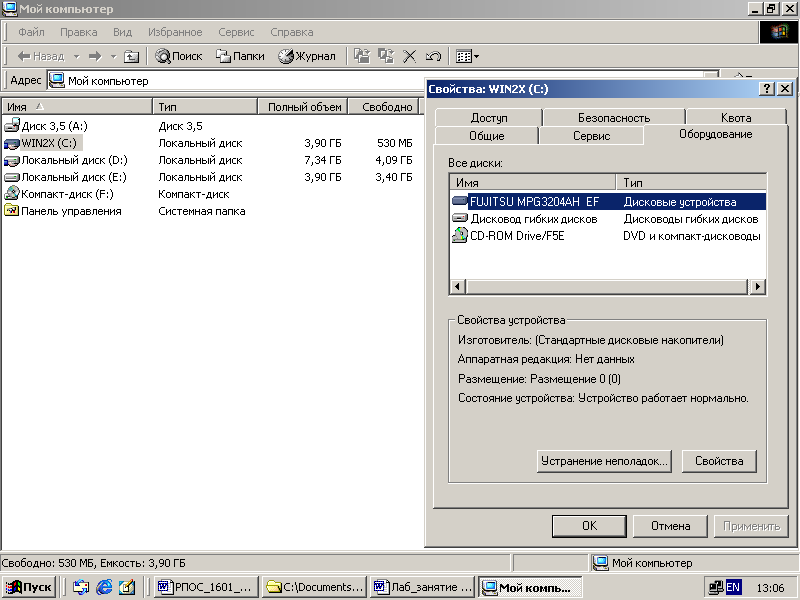
Task: Launch Internet Explorer from quick launch
Action: (x=104, y=587)
